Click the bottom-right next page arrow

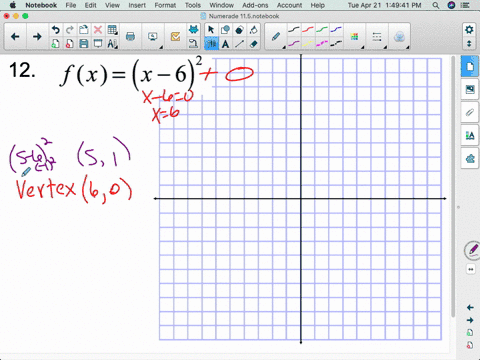pos(470,320)
